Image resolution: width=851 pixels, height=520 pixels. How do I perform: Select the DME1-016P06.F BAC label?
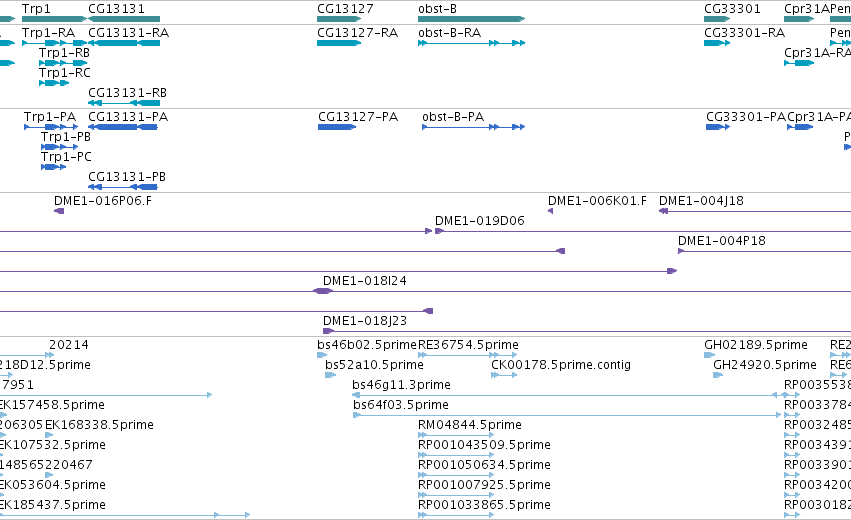tap(103, 201)
